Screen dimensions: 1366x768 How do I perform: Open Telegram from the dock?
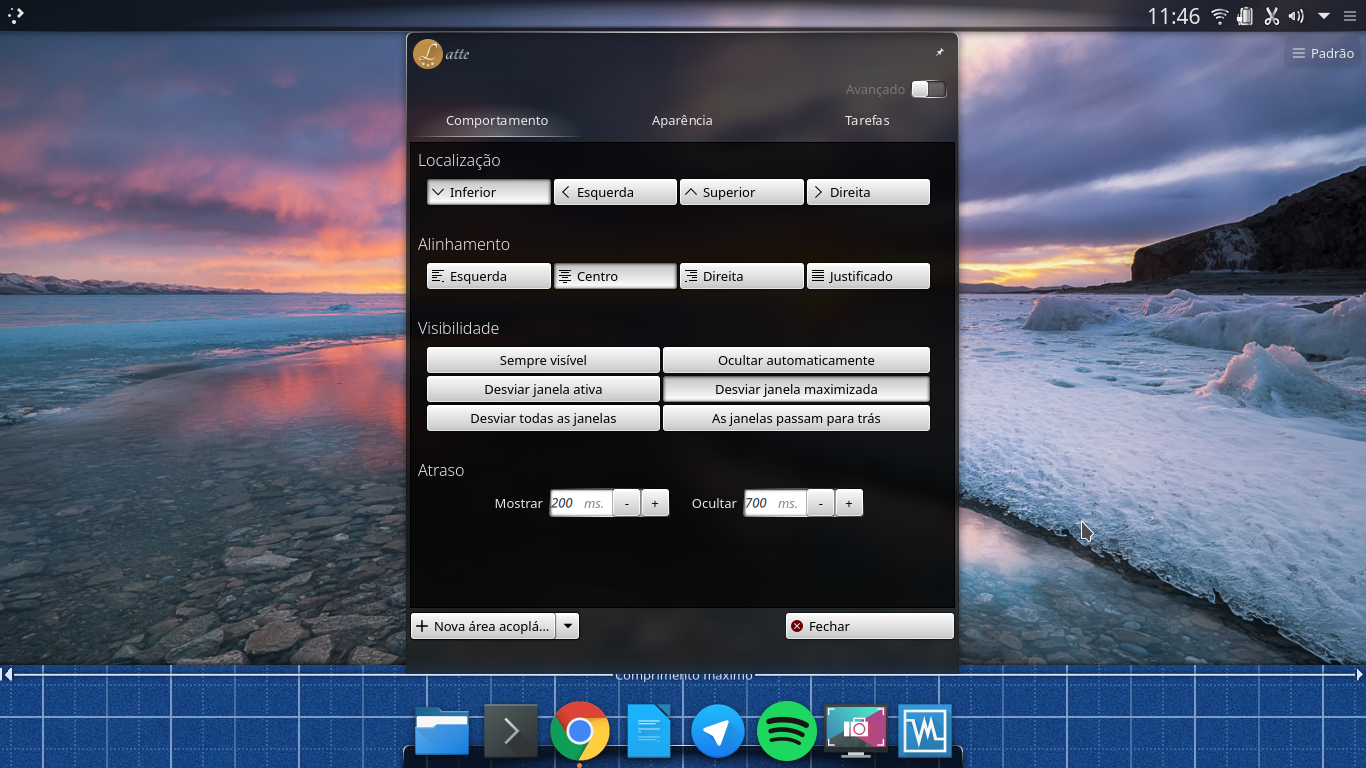pyautogui.click(x=717, y=731)
